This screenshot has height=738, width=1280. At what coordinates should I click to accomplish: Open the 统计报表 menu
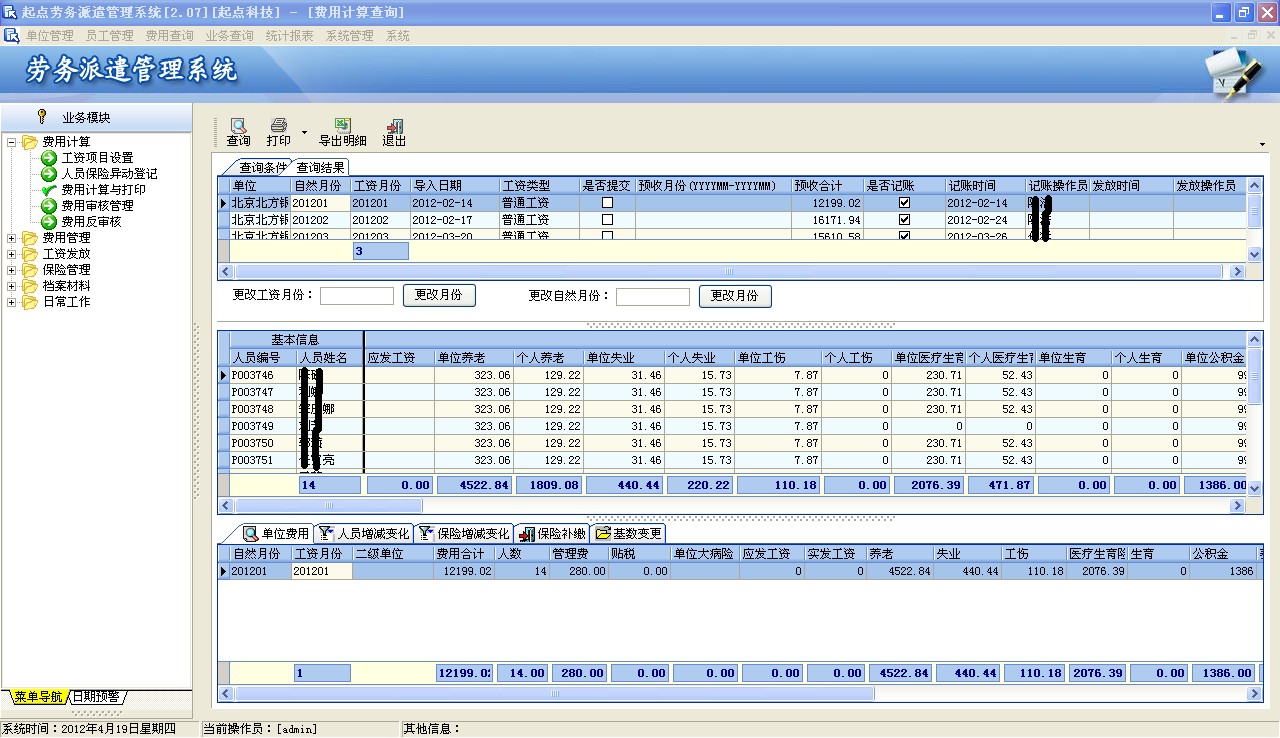click(x=289, y=36)
